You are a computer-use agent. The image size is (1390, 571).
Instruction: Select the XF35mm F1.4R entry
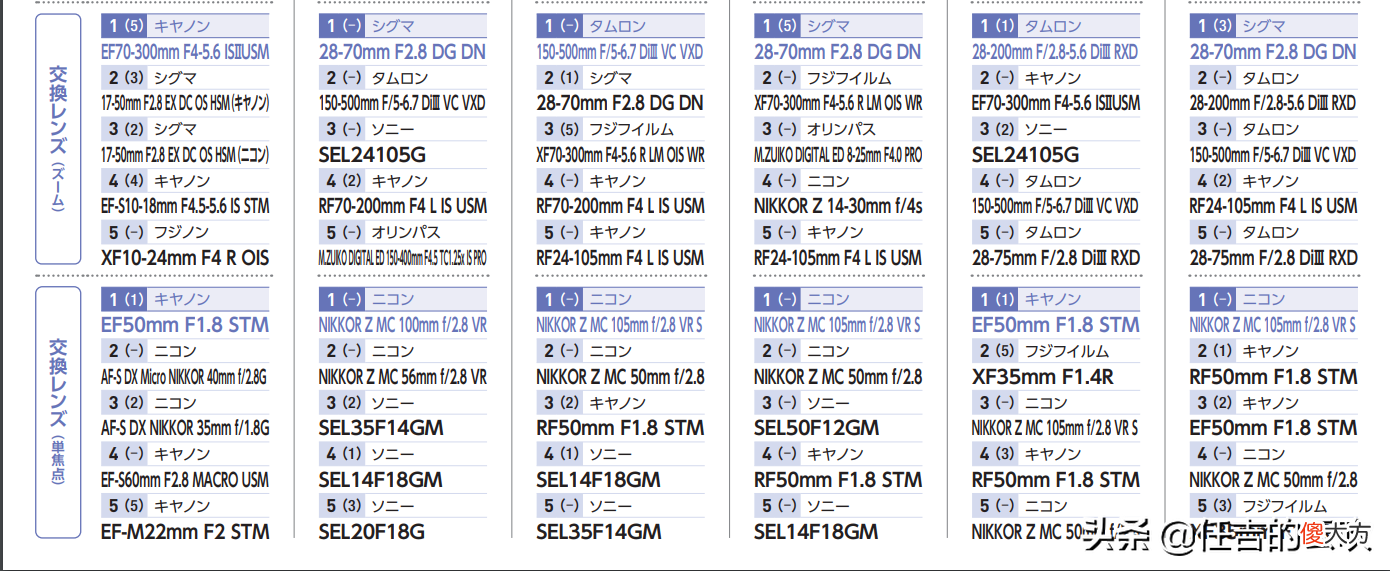[1043, 377]
